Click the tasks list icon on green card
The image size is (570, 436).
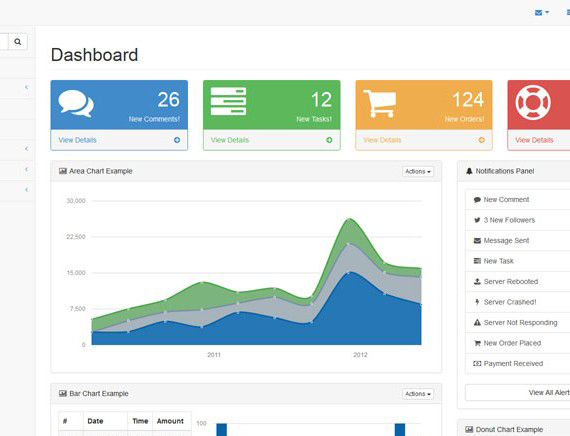[x=228, y=101]
